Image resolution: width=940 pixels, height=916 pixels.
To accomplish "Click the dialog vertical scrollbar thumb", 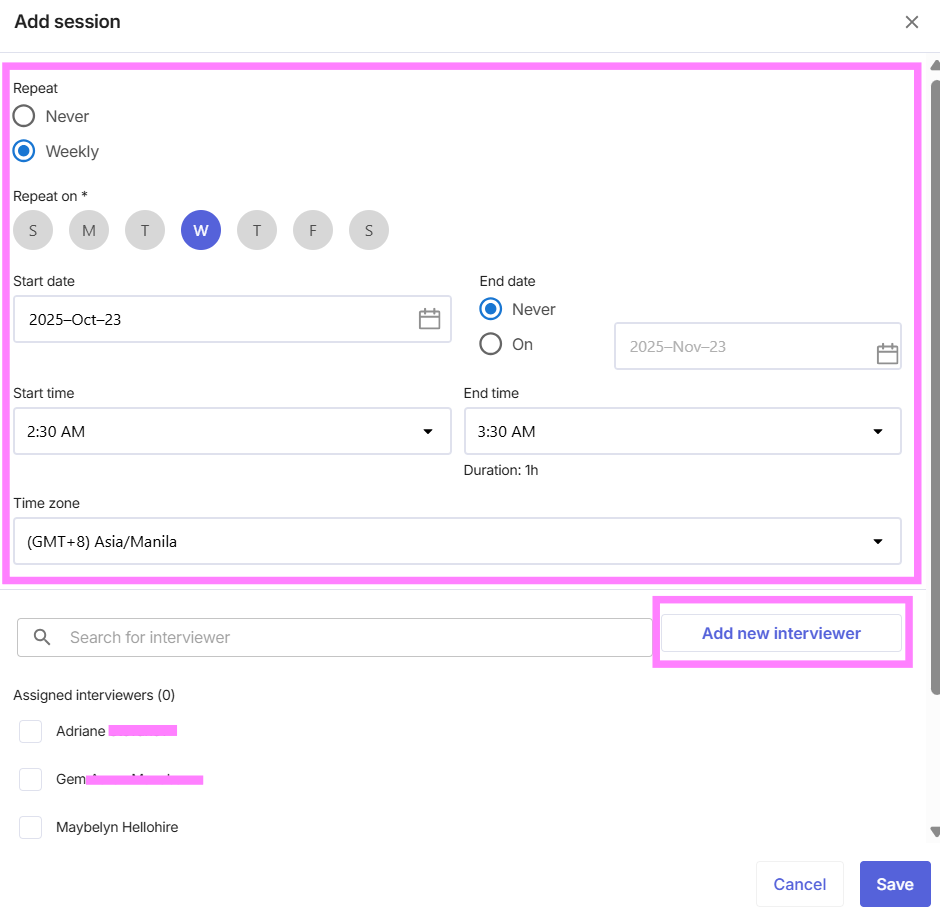I will pyautogui.click(x=935, y=387).
